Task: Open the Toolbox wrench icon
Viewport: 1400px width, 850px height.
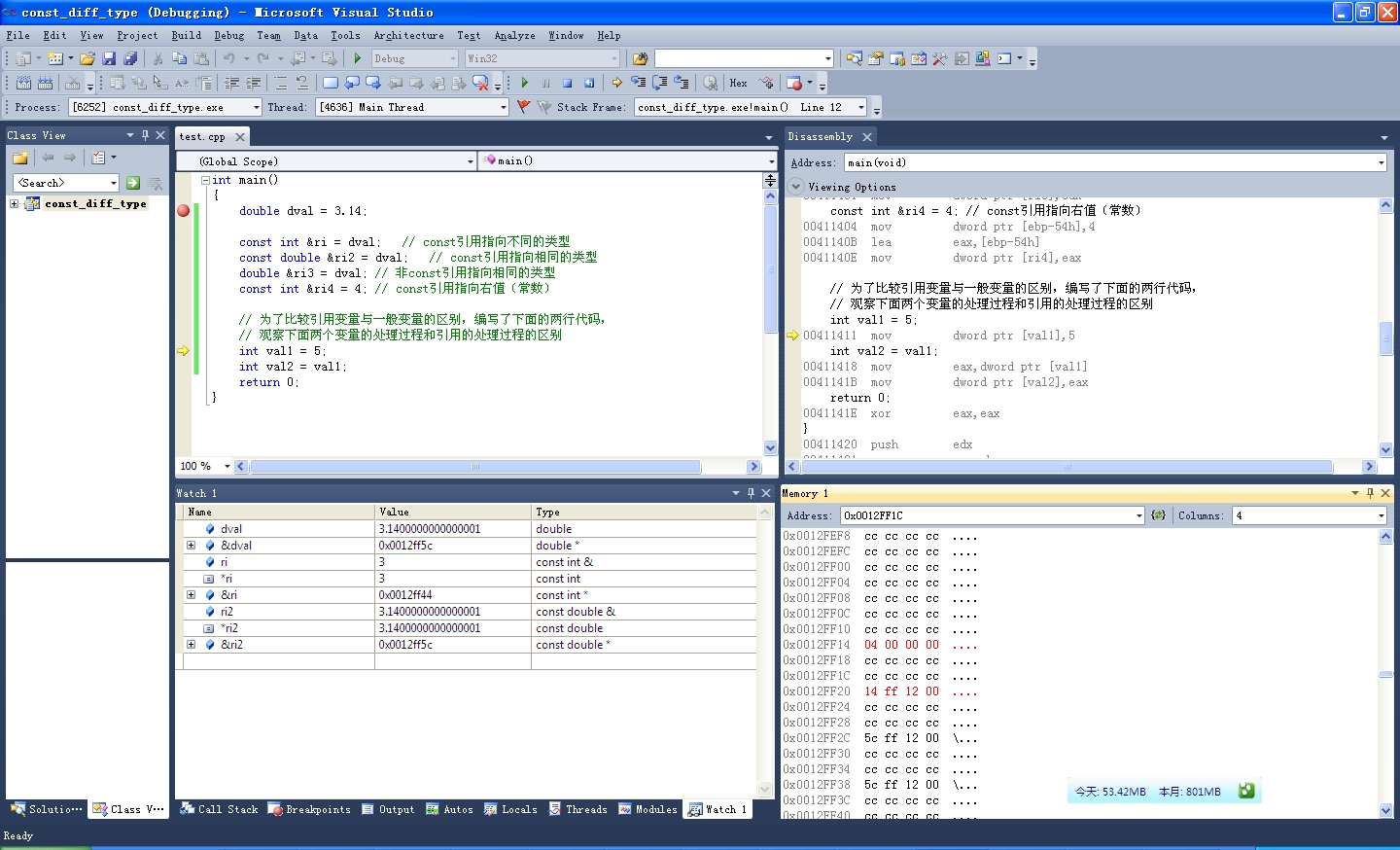Action: pyautogui.click(x=939, y=58)
